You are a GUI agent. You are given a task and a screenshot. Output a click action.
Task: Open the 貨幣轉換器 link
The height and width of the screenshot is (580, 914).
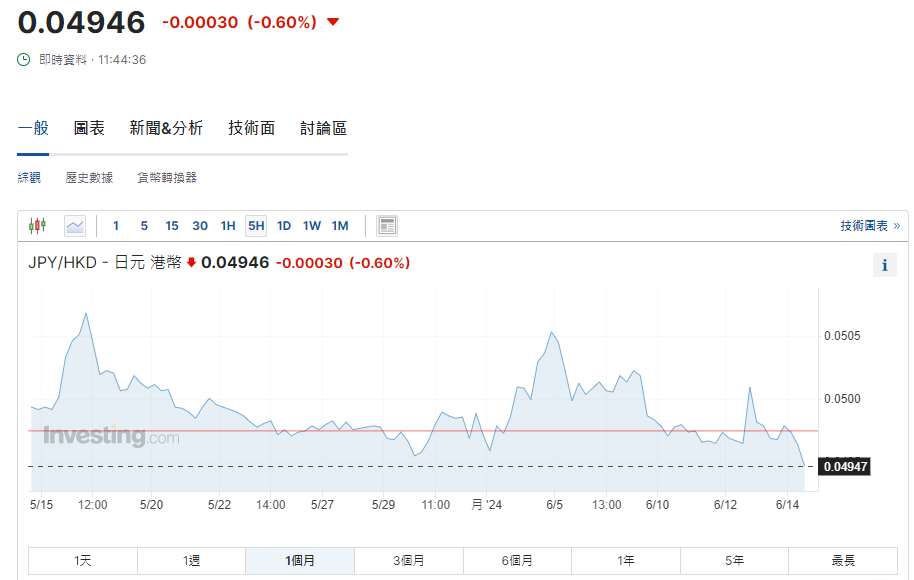coord(167,178)
